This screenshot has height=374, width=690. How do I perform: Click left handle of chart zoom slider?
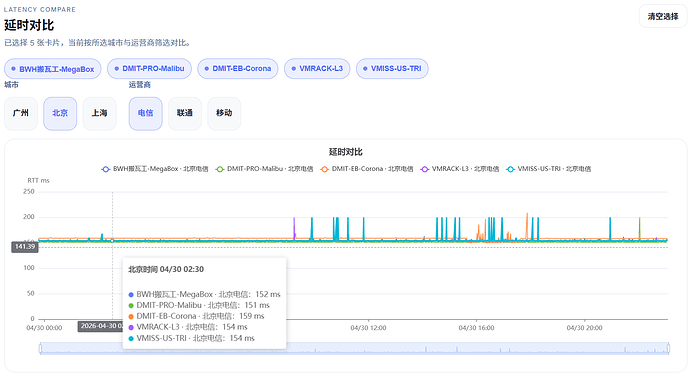coord(40,348)
